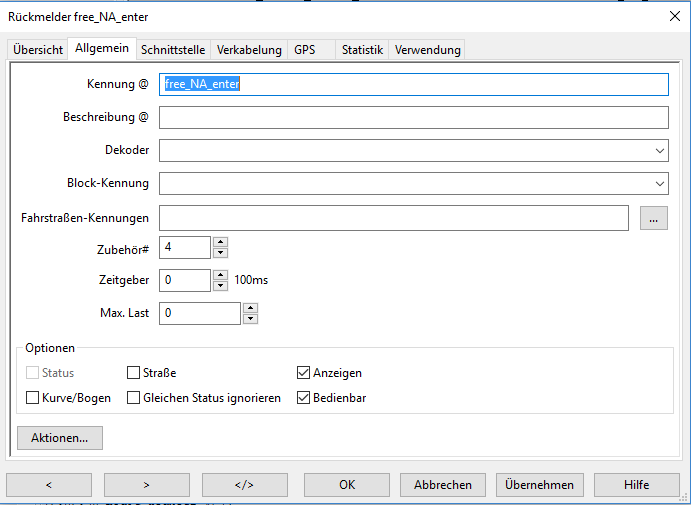The height and width of the screenshot is (505, 691).
Task: Disable the Bedienbar checkbox
Action: click(304, 398)
